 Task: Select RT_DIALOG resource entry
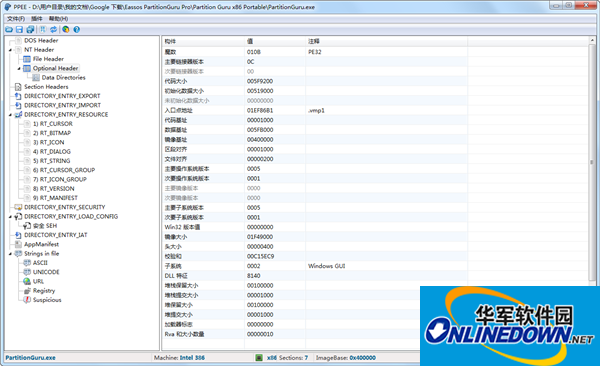point(52,152)
